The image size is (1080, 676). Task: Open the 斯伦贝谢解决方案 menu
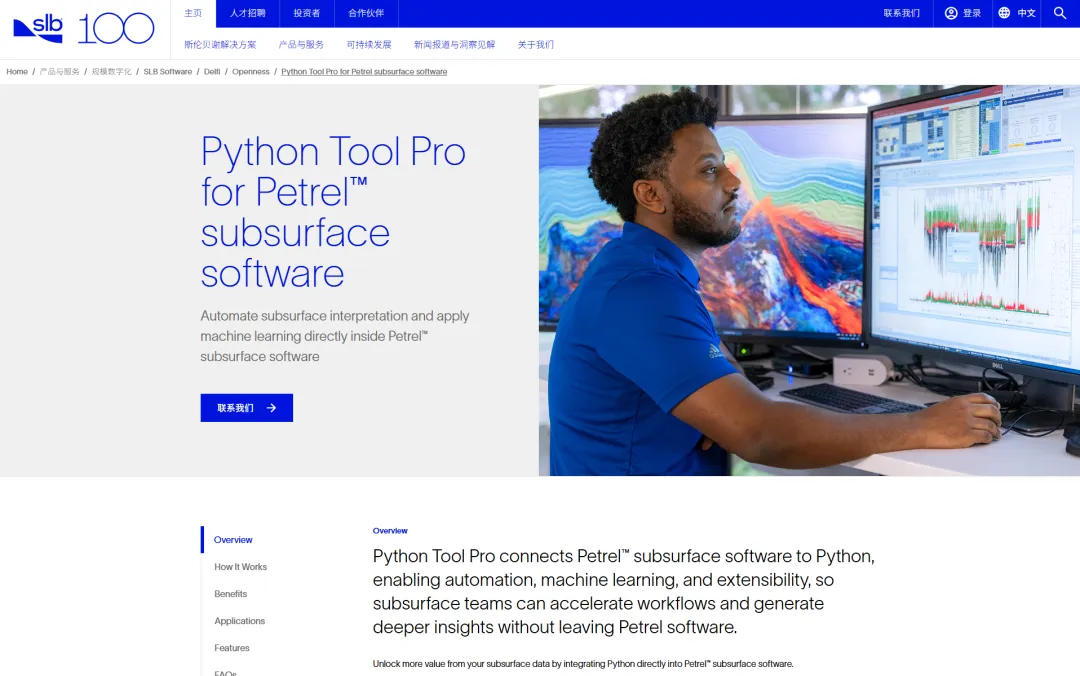[x=220, y=45]
